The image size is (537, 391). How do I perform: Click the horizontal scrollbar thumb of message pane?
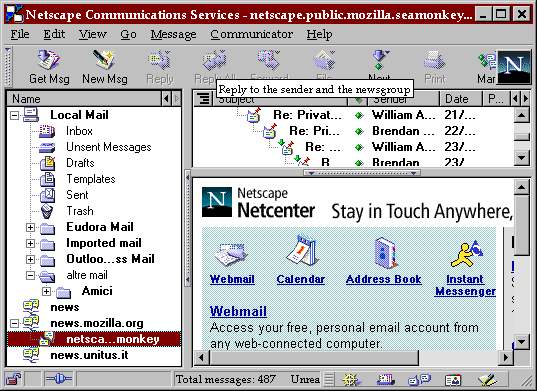[314, 358]
